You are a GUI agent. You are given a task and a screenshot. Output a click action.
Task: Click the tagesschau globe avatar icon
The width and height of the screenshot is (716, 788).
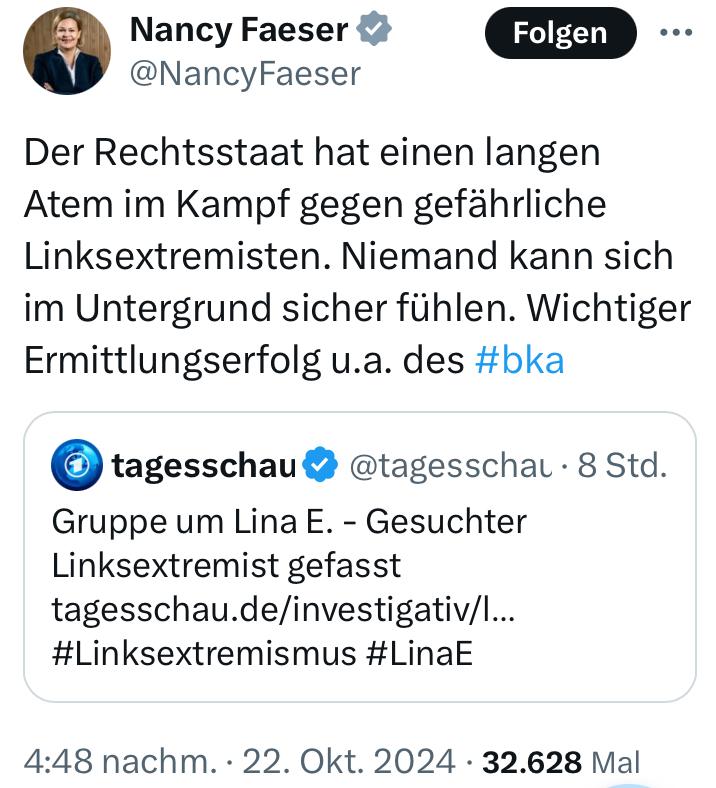pyautogui.click(x=77, y=465)
